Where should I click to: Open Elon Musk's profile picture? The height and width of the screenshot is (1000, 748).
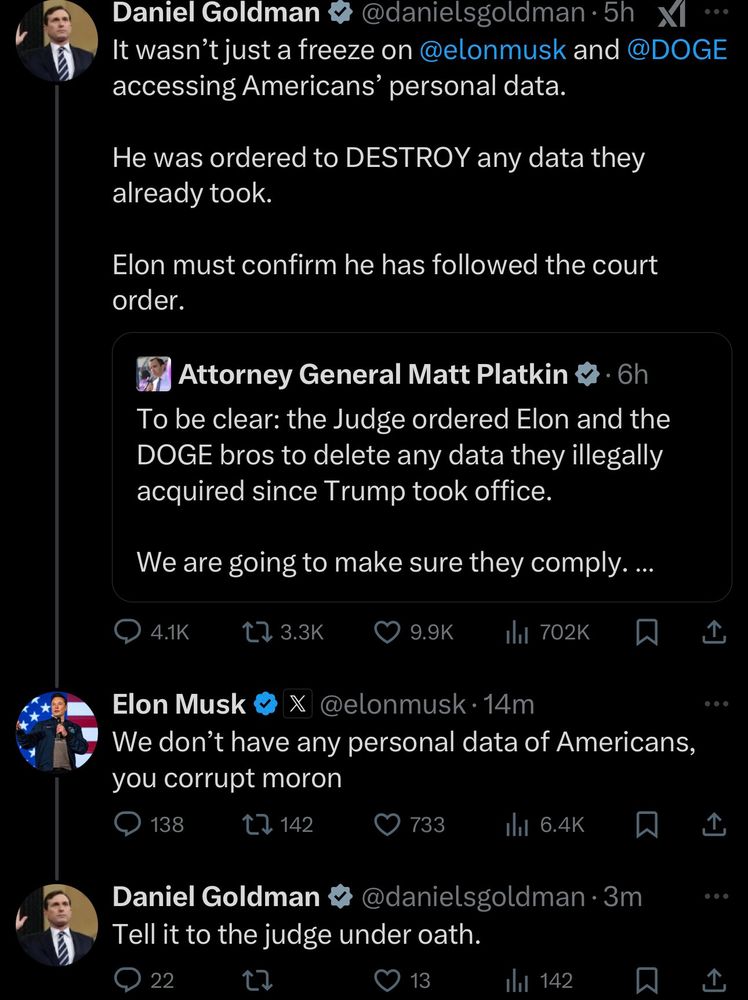[x=56, y=731]
